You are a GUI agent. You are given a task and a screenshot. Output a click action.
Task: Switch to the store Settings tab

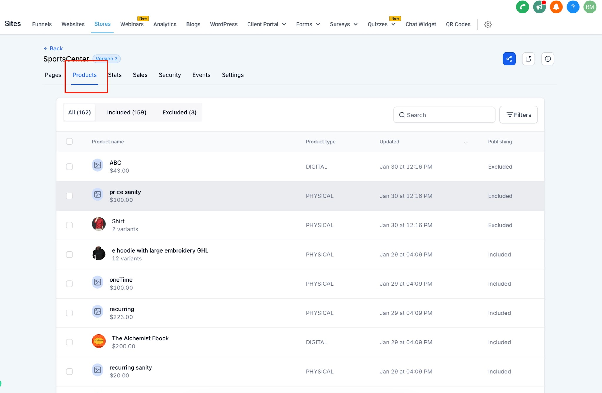(233, 75)
